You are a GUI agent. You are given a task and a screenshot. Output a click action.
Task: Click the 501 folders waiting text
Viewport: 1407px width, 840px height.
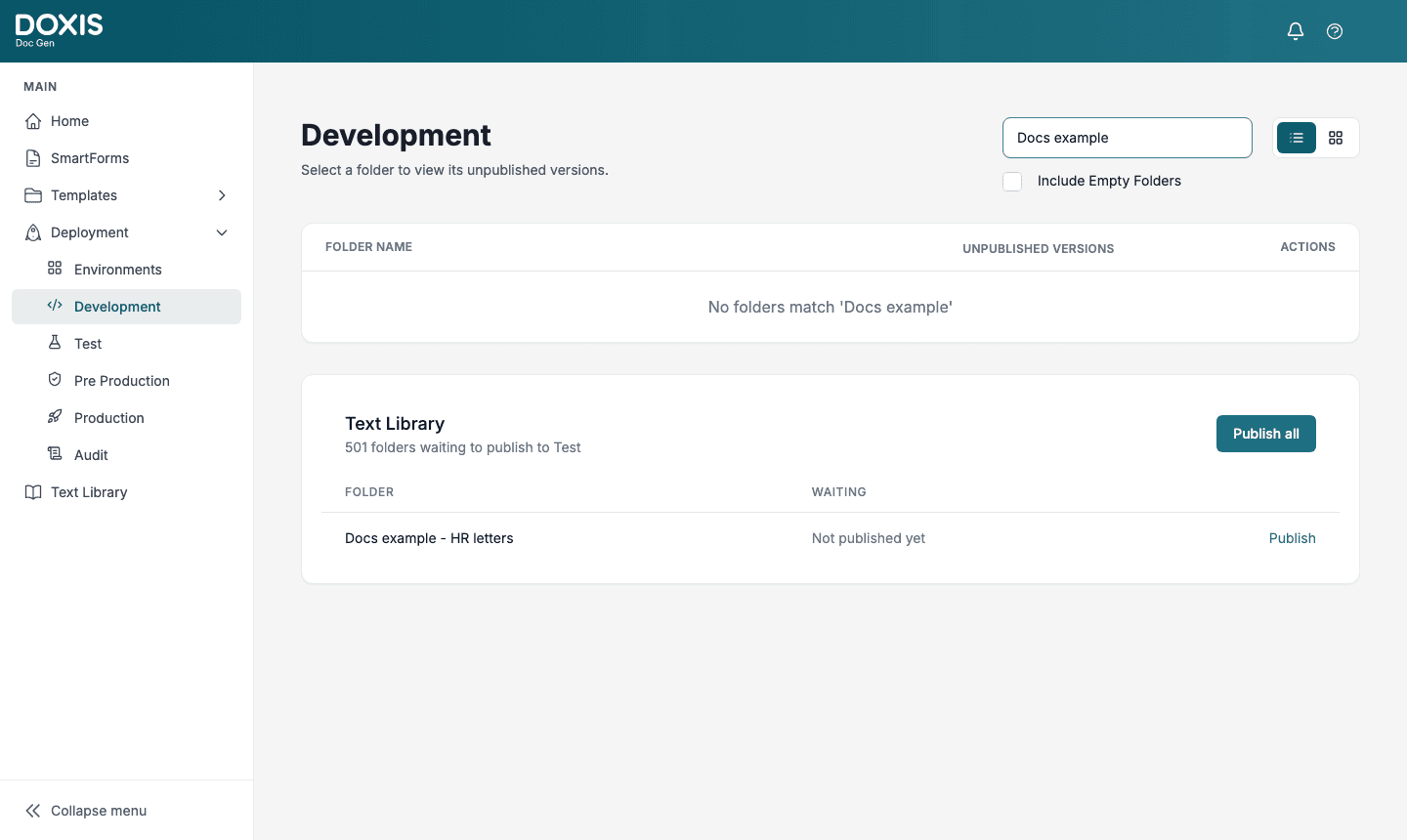[x=462, y=447]
